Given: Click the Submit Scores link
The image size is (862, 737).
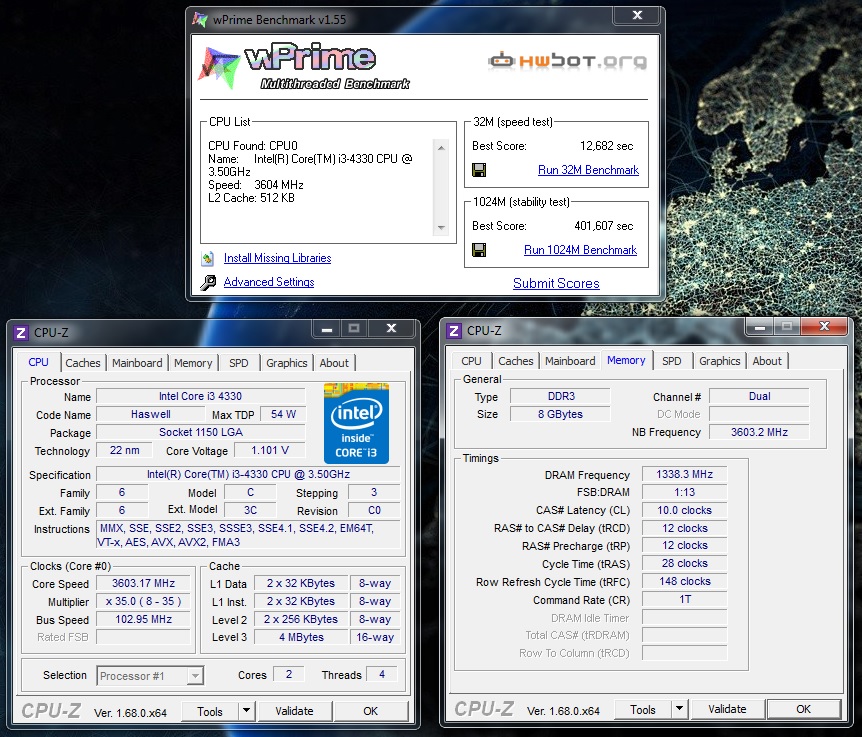Looking at the screenshot, I should [556, 283].
